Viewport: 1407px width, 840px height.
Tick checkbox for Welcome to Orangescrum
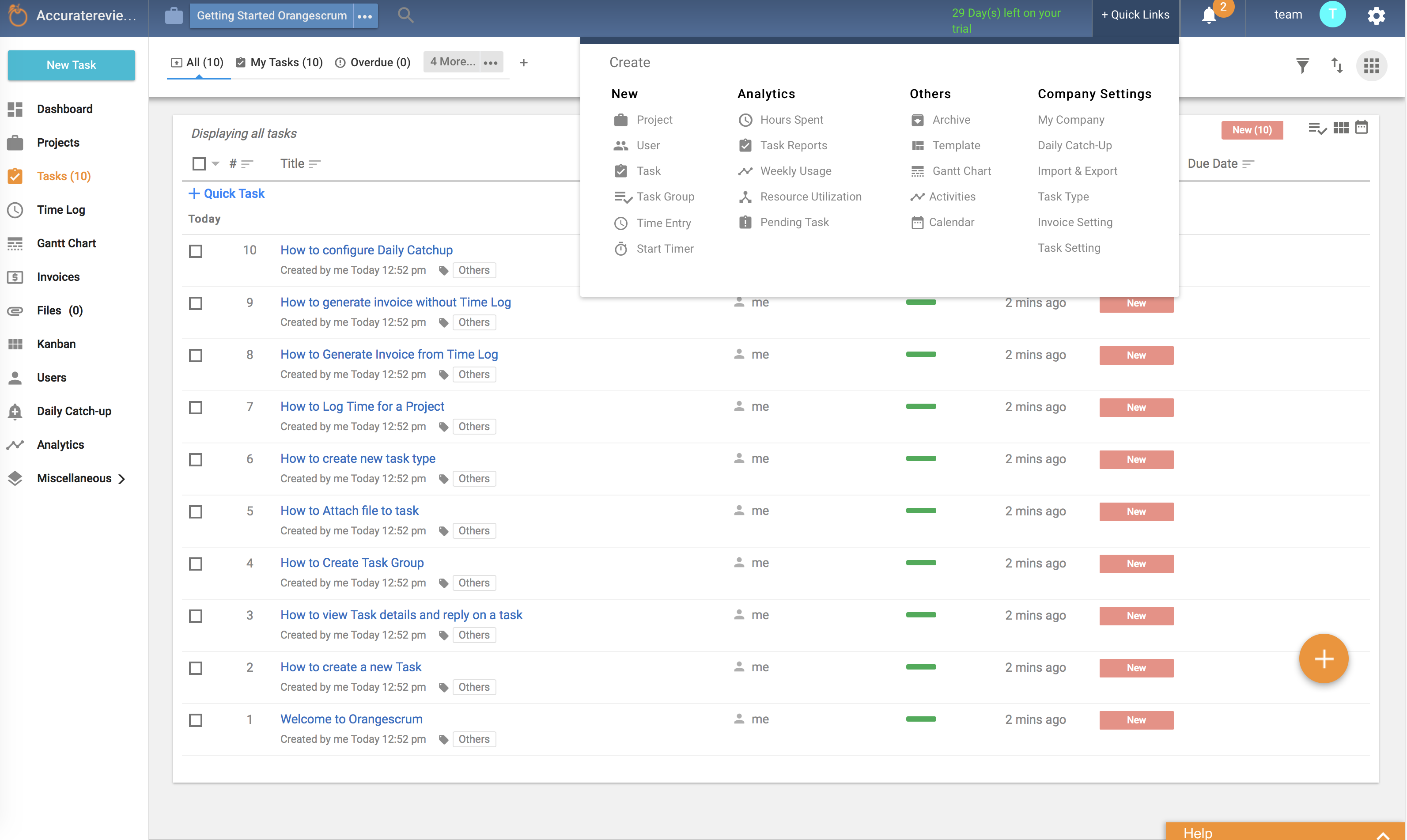pyautogui.click(x=196, y=720)
